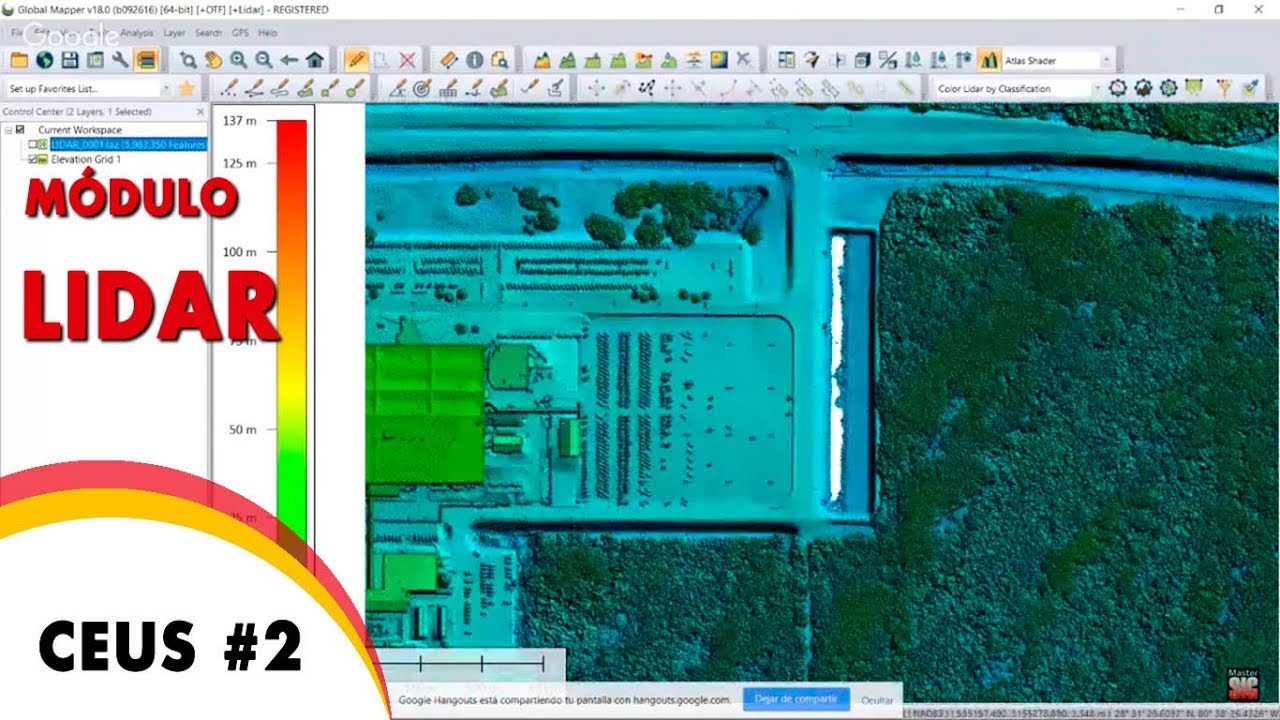The image size is (1280, 720).
Task: Open the Color Lidar by Classification dropdown
Action: tap(1096, 88)
